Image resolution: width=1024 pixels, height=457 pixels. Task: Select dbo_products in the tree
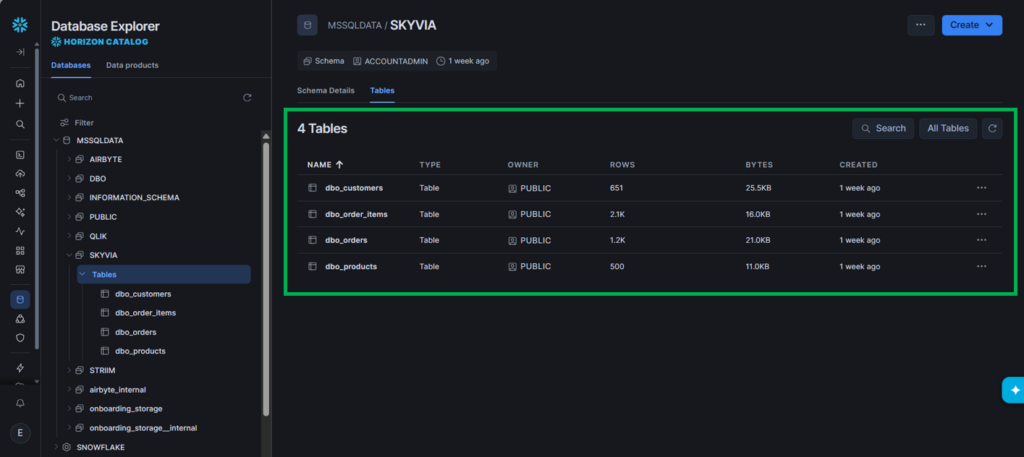pyautogui.click(x=140, y=351)
